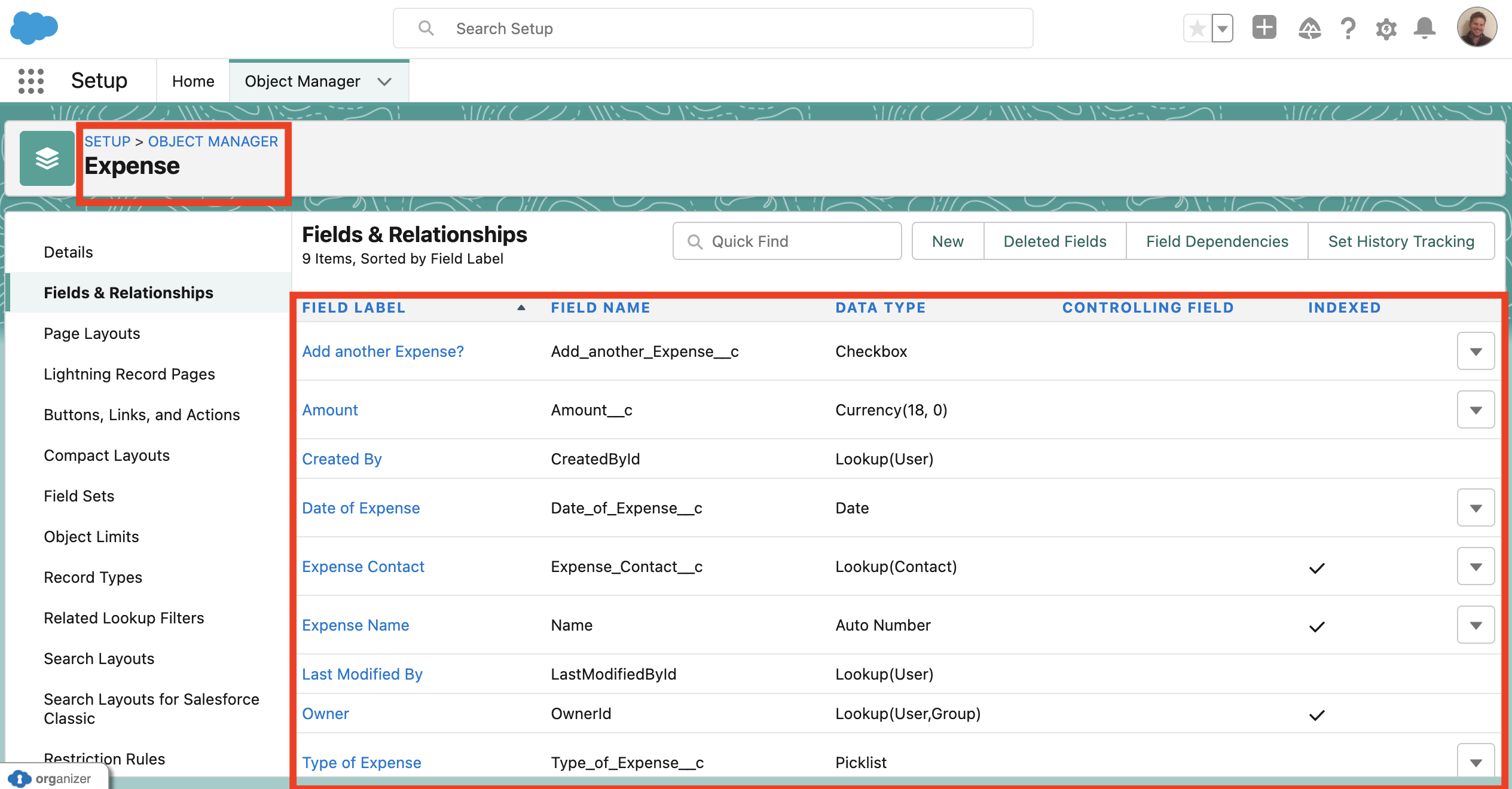The width and height of the screenshot is (1512, 789).
Task: Click the Salesforce cloud logo
Action: (x=34, y=27)
